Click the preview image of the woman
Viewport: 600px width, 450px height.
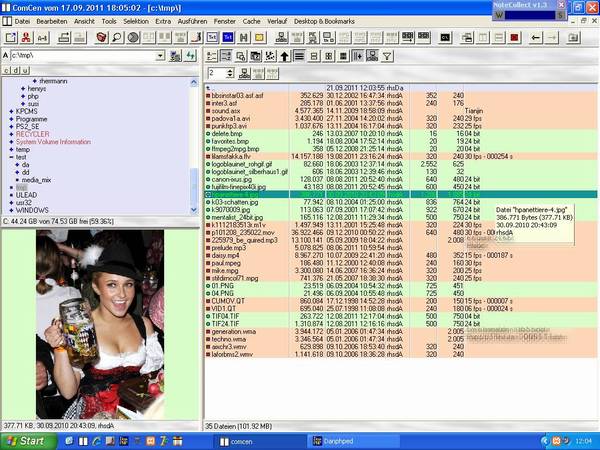click(x=100, y=324)
